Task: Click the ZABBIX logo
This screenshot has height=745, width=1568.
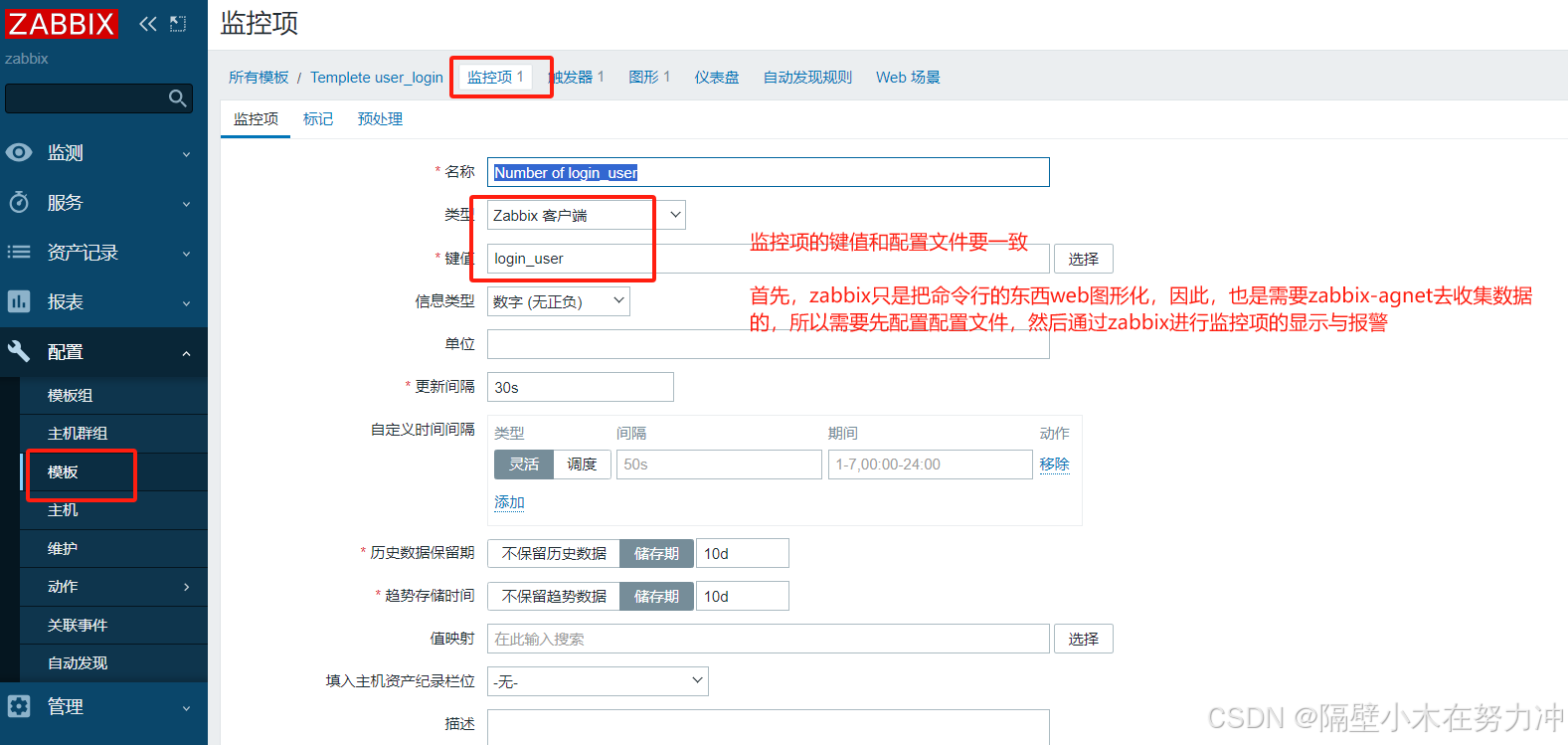Action: point(62,24)
